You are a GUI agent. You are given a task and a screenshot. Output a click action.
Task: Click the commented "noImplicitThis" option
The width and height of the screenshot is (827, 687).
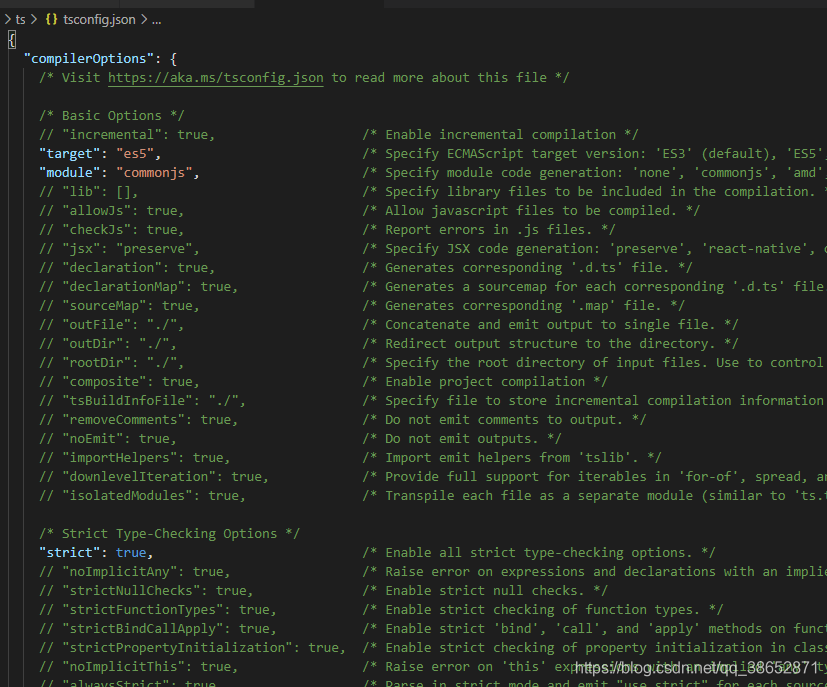tap(139, 666)
